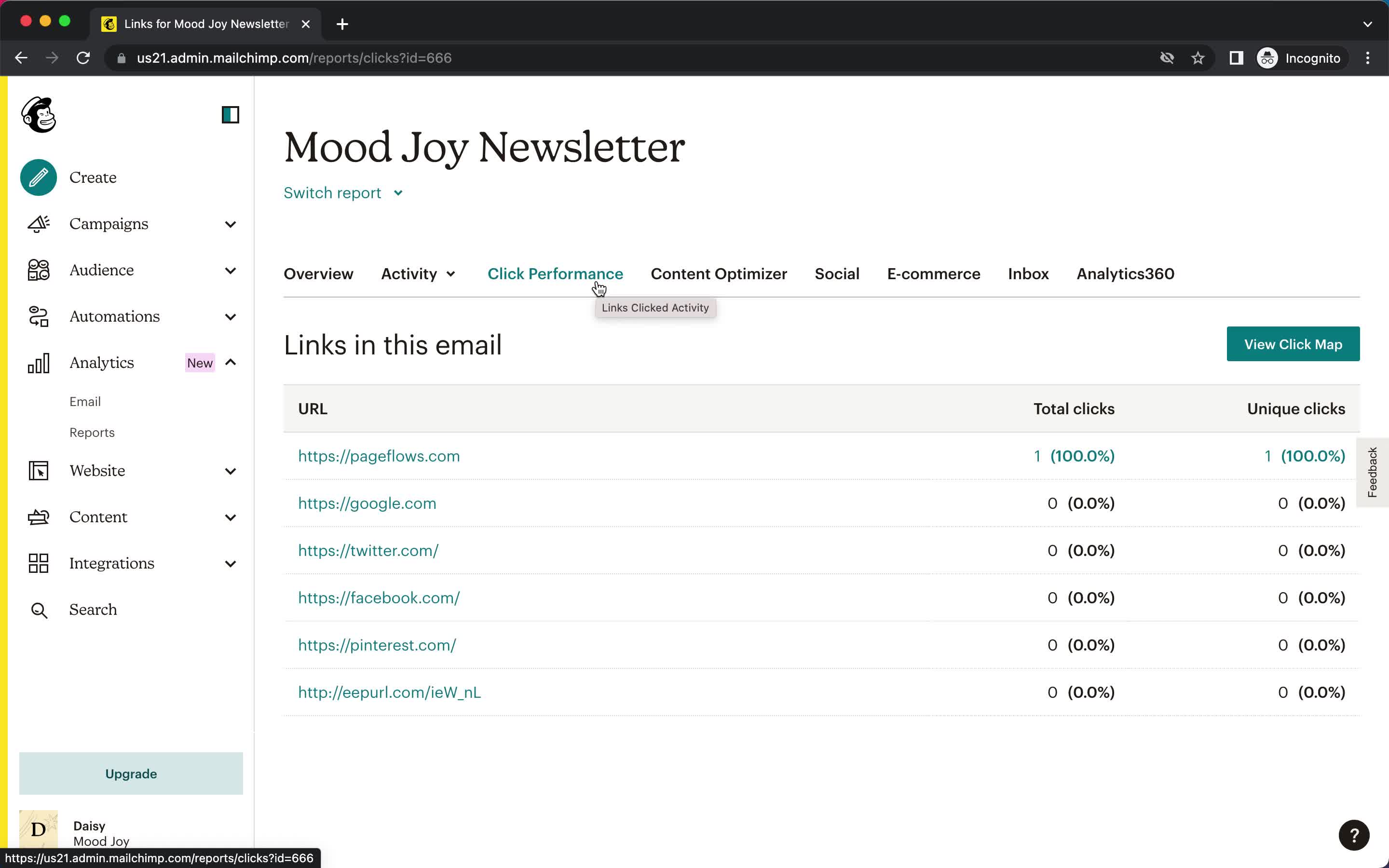Image resolution: width=1389 pixels, height=868 pixels.
Task: Select the Search icon
Action: [x=39, y=609]
